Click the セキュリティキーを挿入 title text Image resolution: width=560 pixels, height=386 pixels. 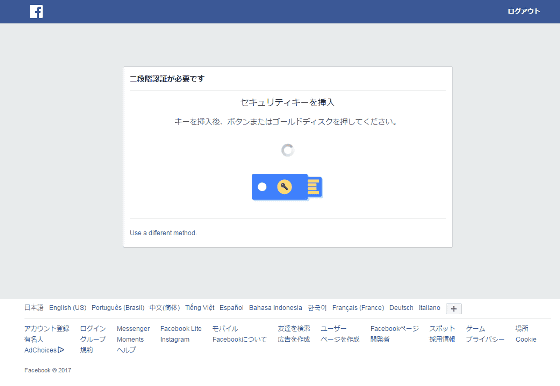click(288, 102)
